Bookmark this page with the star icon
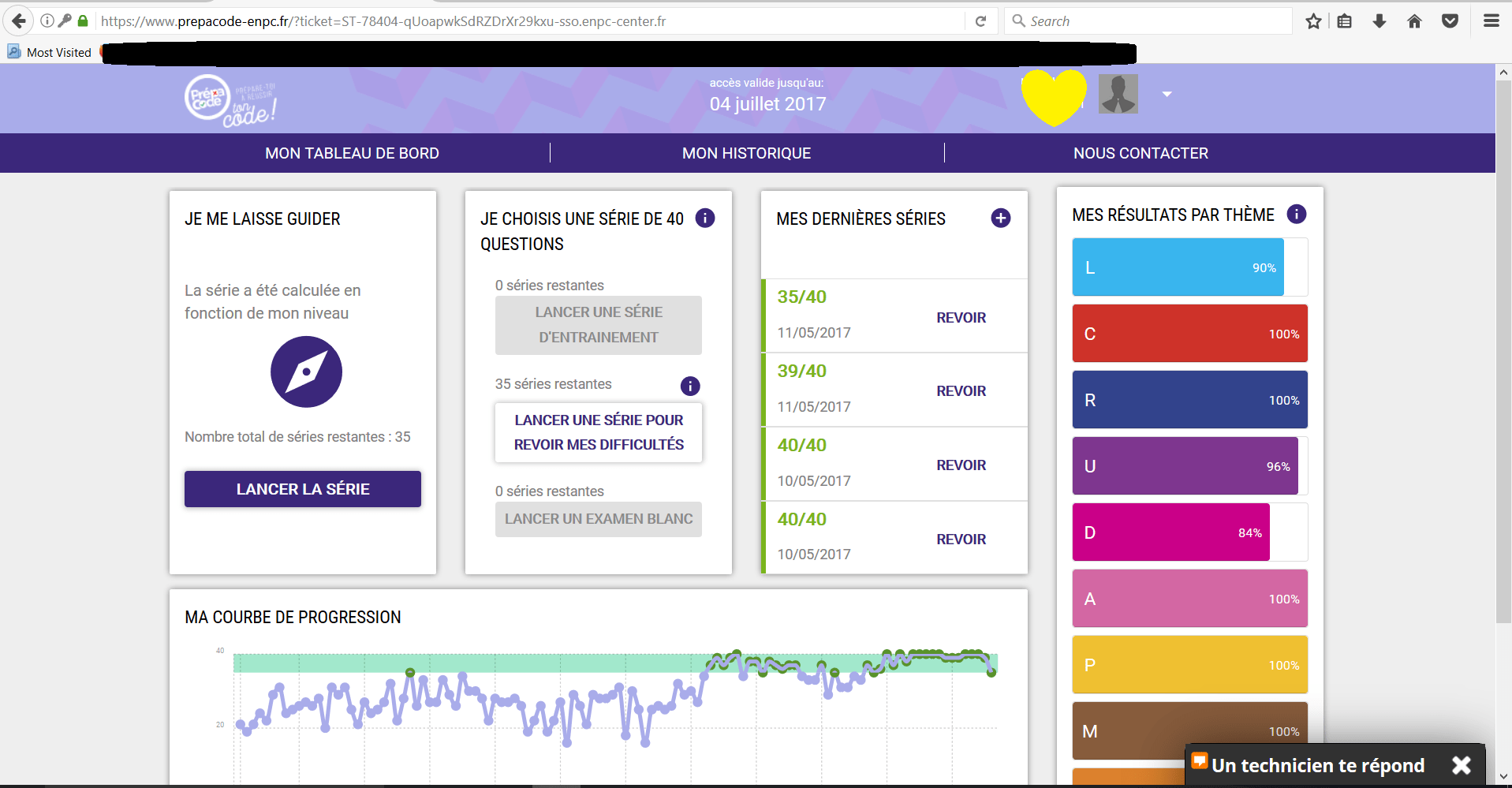 click(1313, 21)
